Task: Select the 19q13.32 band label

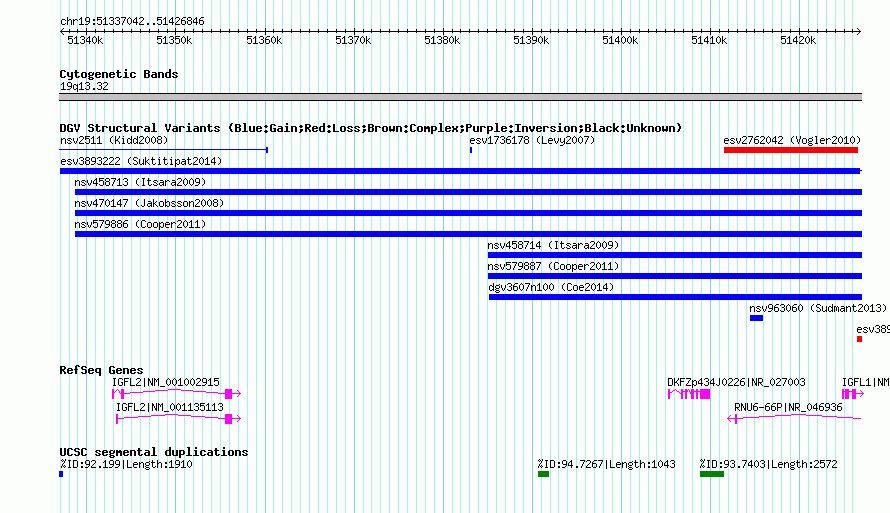Action: coord(84,86)
